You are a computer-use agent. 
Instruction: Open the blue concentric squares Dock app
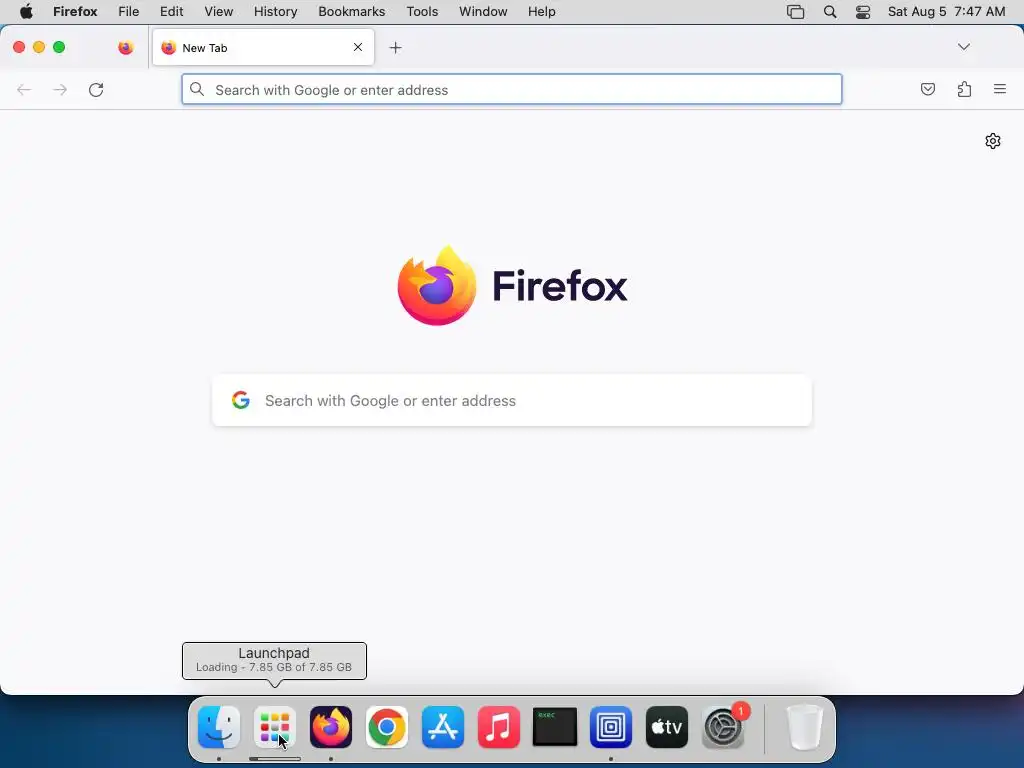pyautogui.click(x=611, y=727)
